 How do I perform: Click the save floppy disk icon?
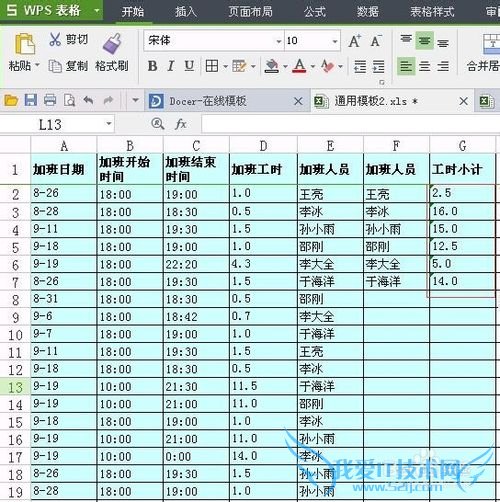point(31,100)
